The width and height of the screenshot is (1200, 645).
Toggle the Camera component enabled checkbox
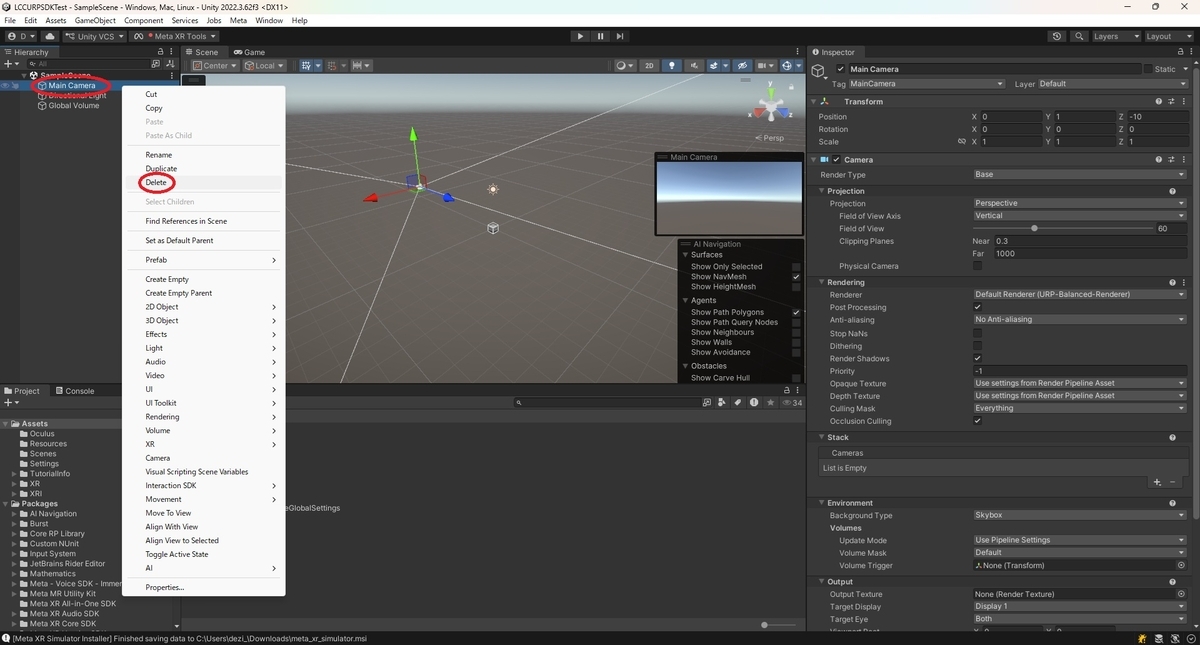(x=837, y=159)
